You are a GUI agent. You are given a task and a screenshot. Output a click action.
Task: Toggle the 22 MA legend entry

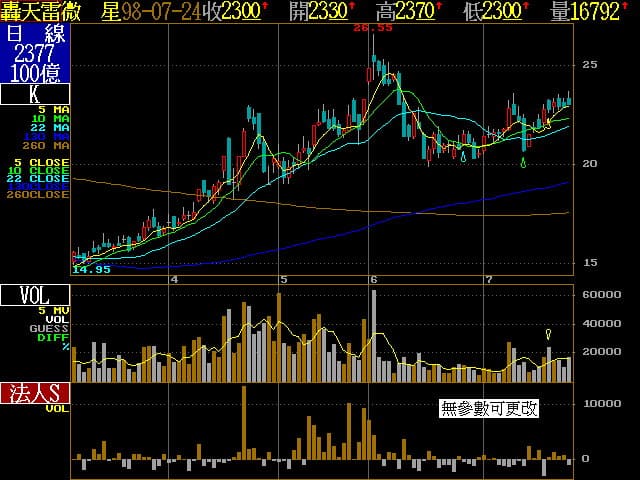click(52, 128)
